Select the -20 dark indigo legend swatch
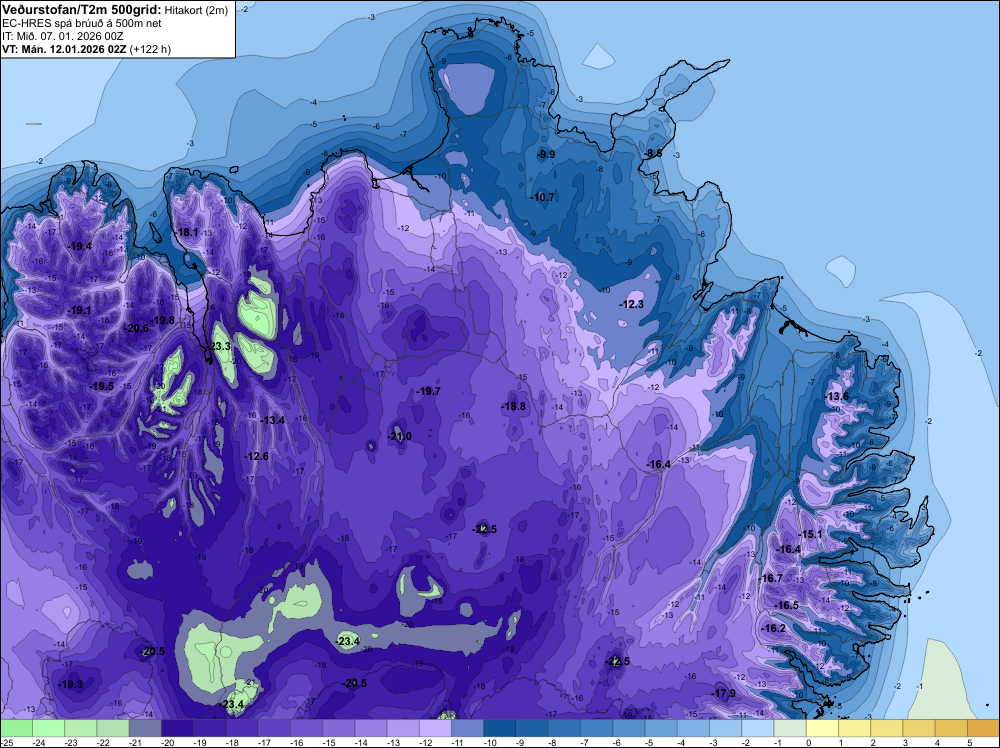This screenshot has height=748, width=1000. coord(178,728)
